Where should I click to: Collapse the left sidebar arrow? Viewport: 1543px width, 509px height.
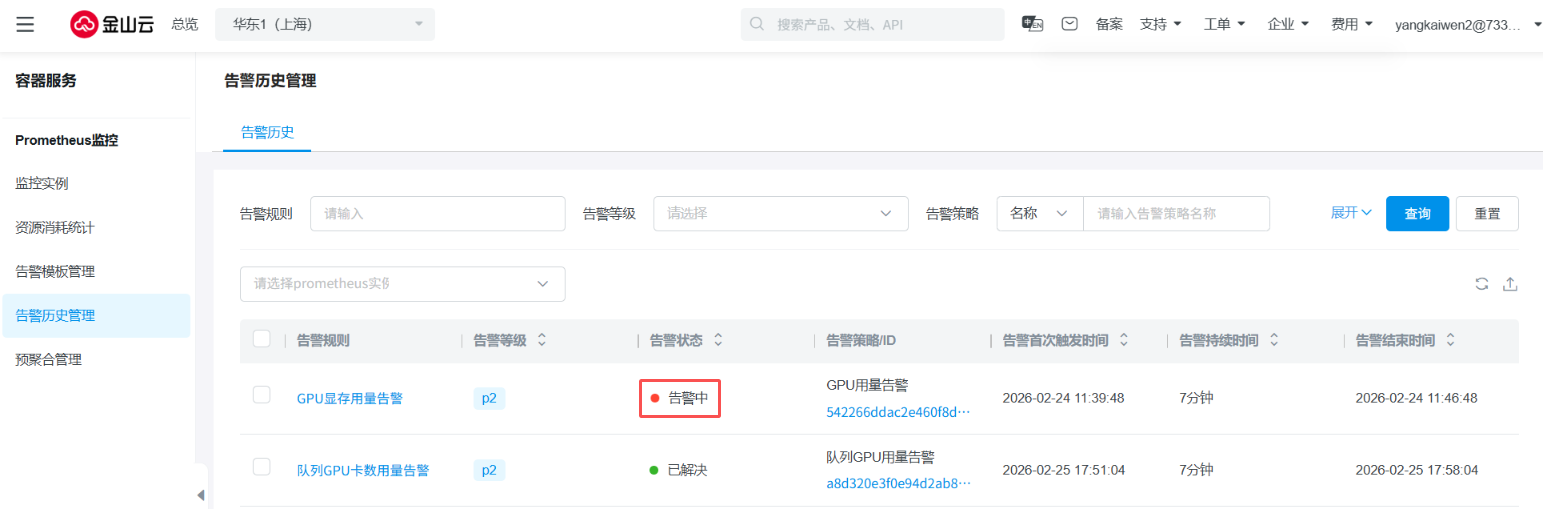point(201,495)
